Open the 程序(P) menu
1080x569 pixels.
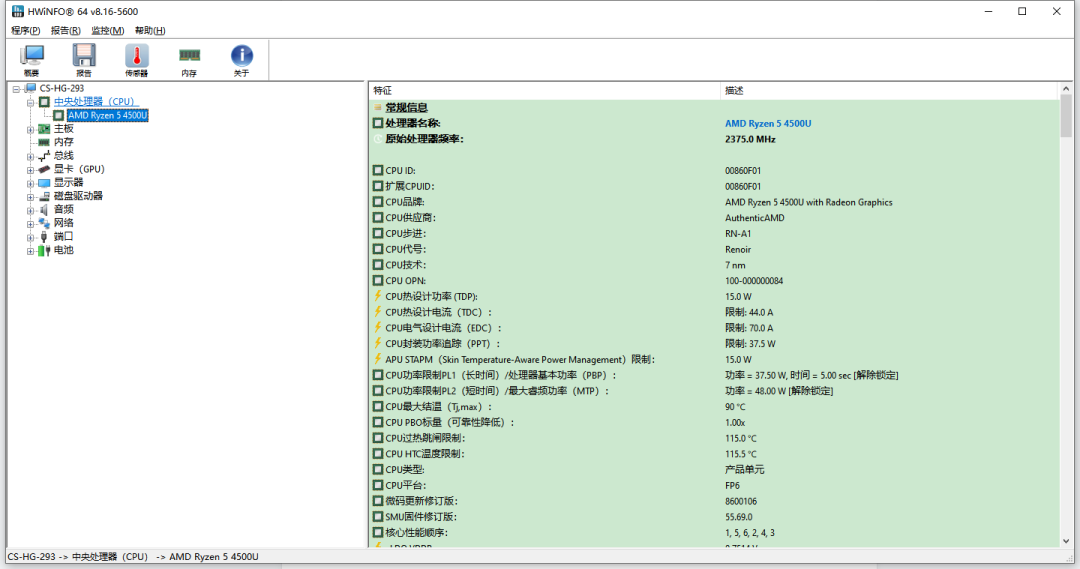25,30
